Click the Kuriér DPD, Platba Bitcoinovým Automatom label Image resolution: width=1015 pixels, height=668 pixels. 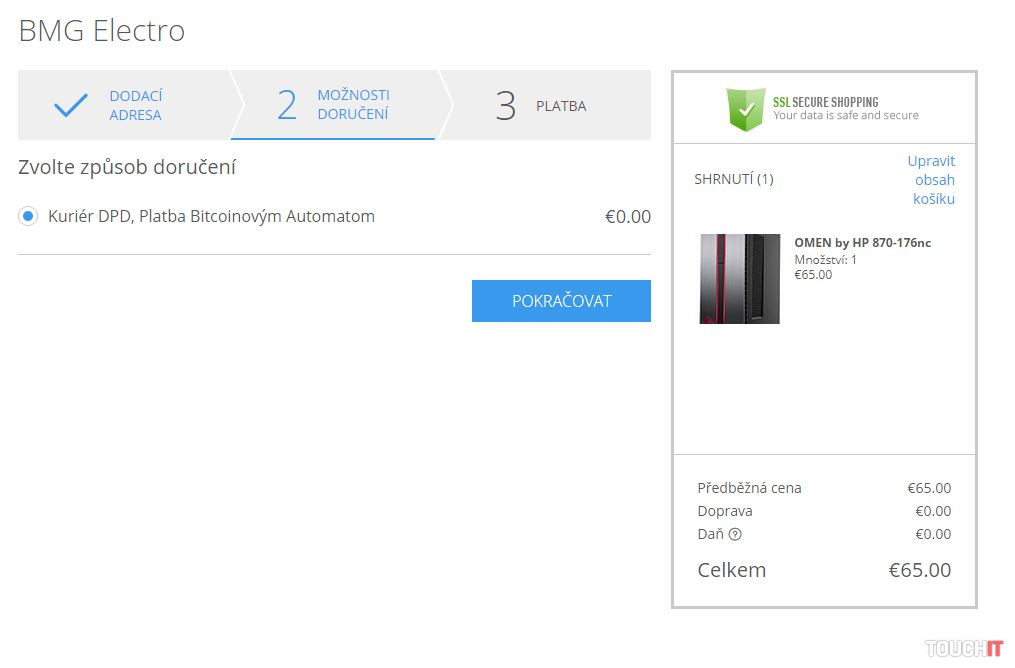click(211, 216)
